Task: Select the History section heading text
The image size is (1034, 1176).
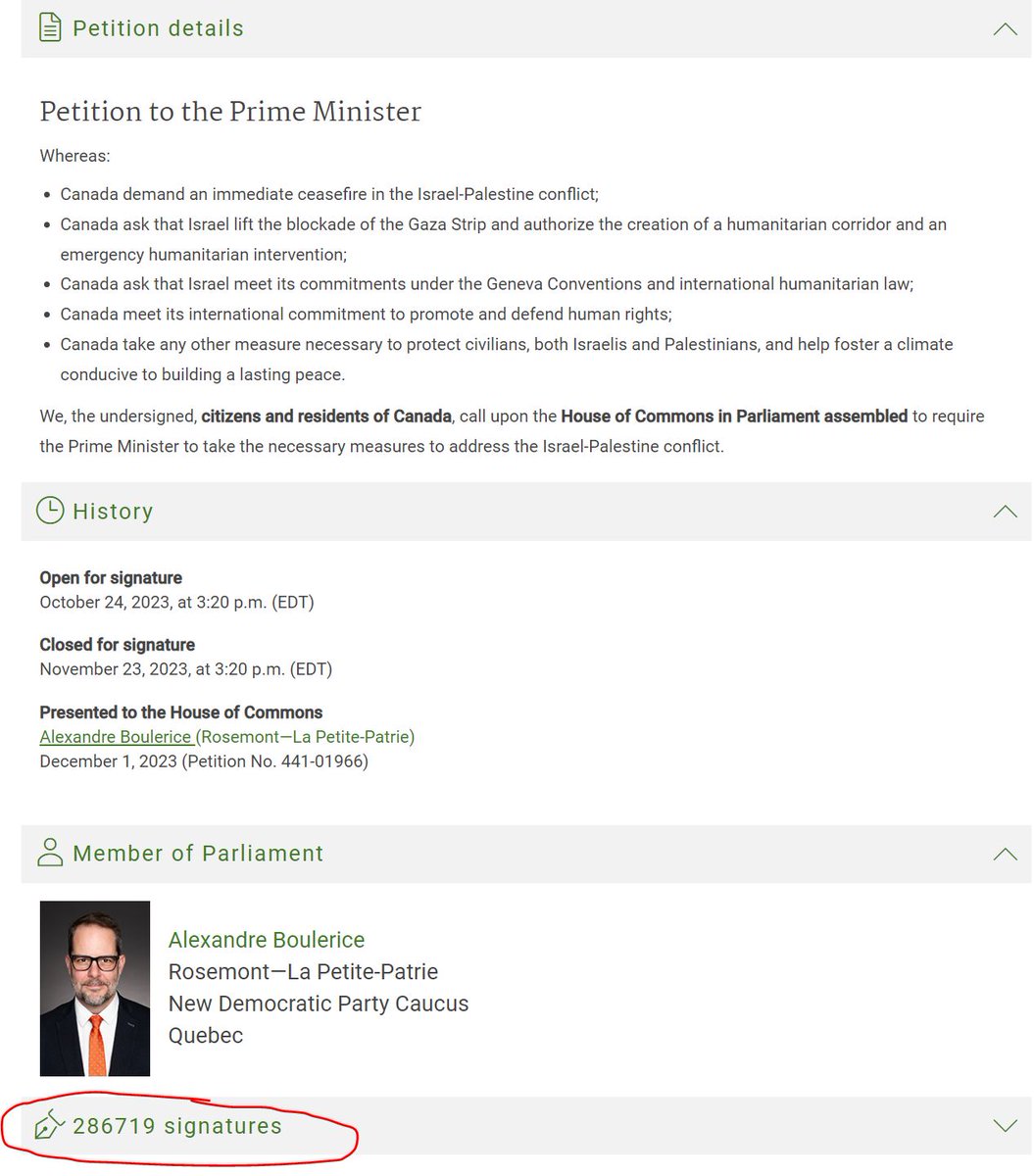Action: pyautogui.click(x=113, y=512)
